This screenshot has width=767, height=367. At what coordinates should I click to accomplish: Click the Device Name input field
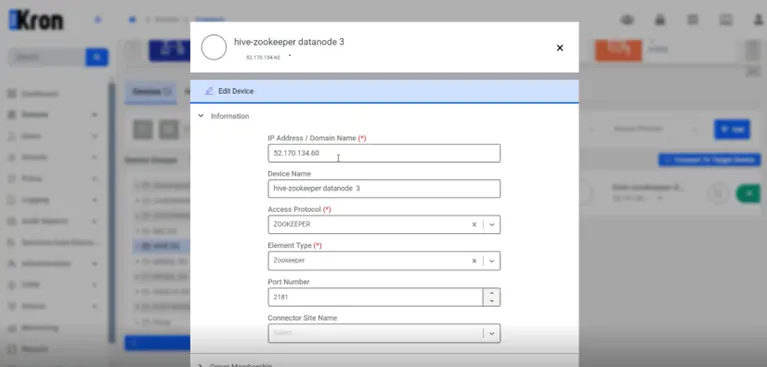[x=384, y=188]
